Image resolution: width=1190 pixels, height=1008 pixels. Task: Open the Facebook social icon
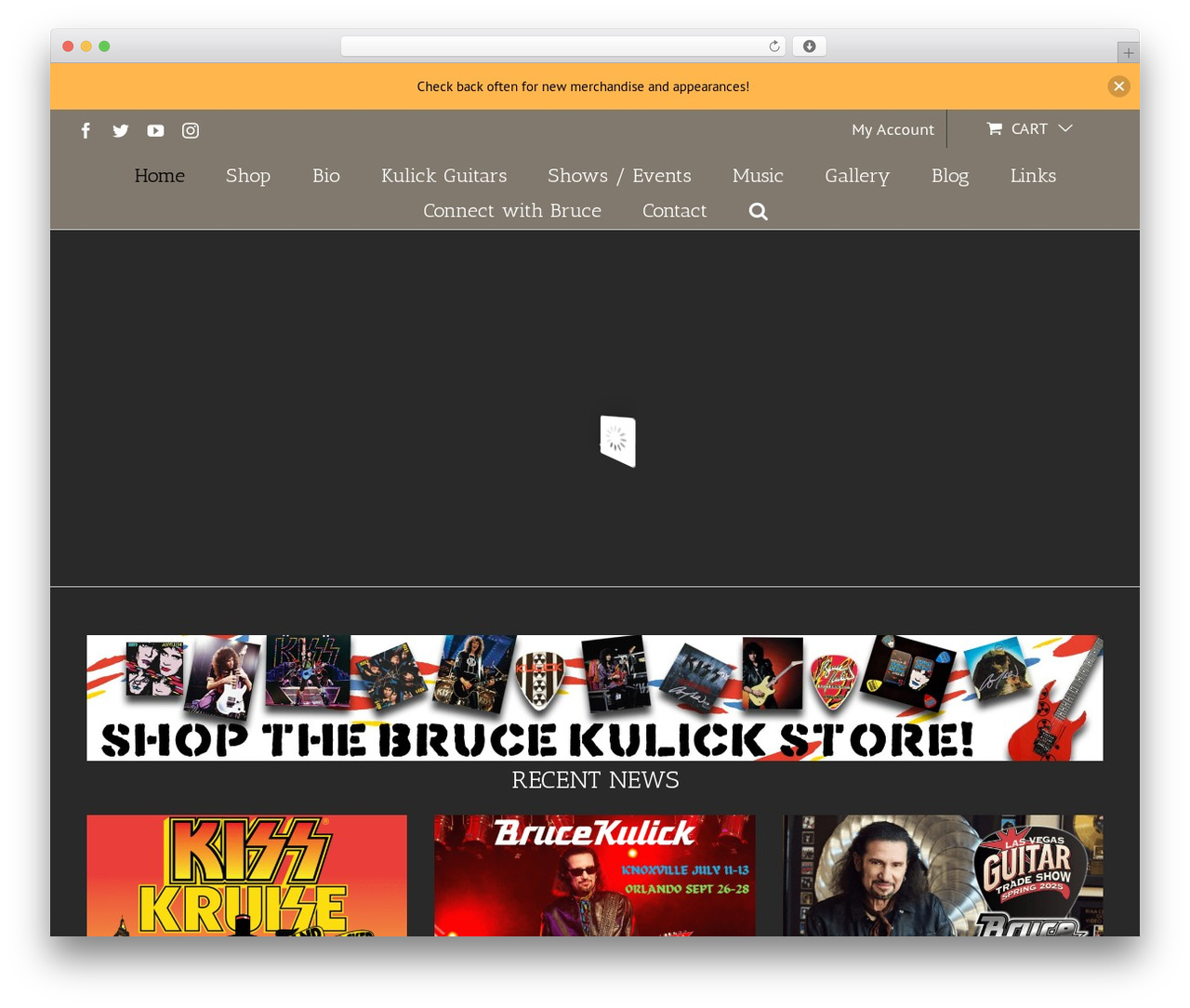tap(86, 130)
